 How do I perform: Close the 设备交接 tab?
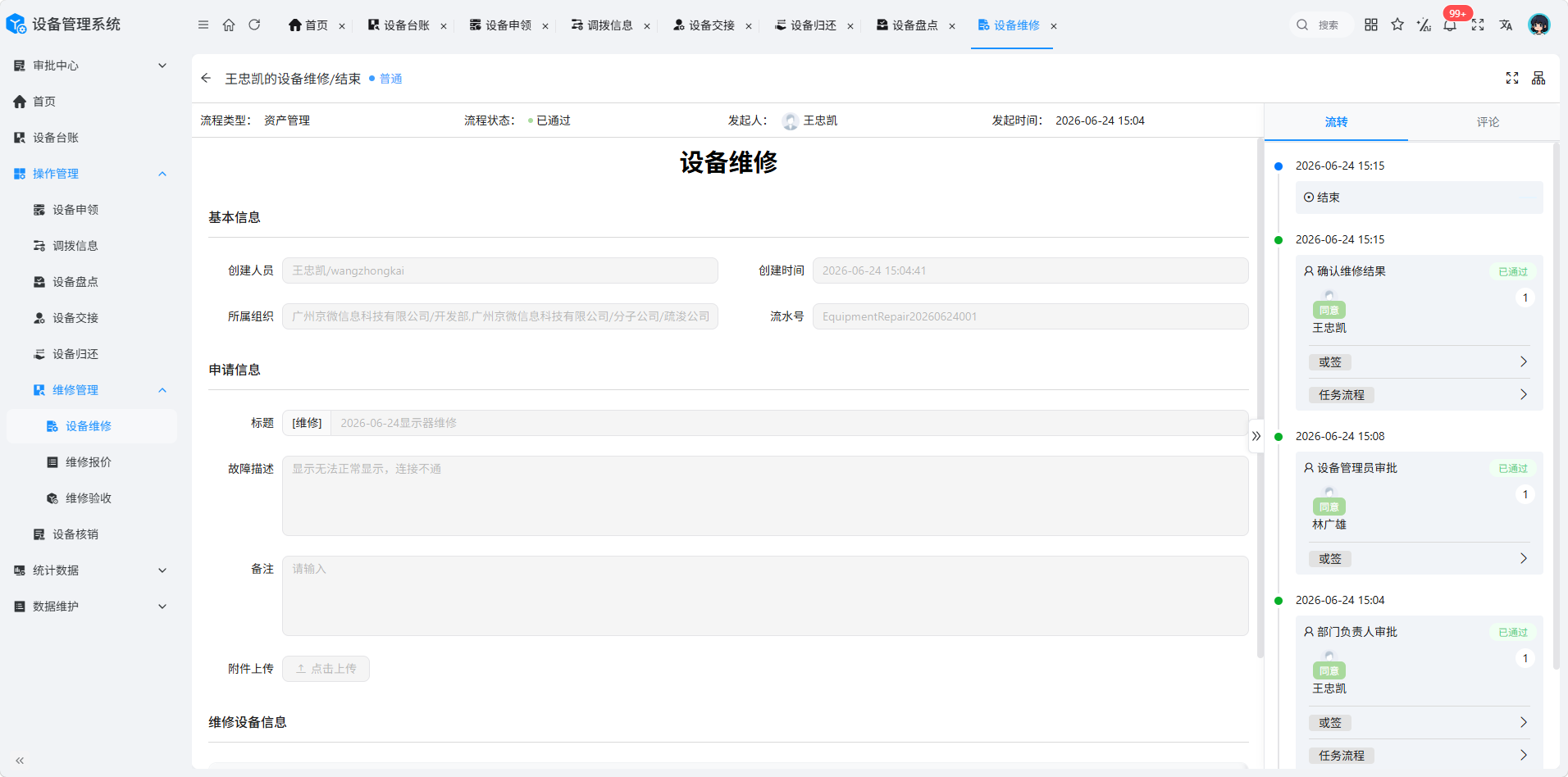pos(749,26)
